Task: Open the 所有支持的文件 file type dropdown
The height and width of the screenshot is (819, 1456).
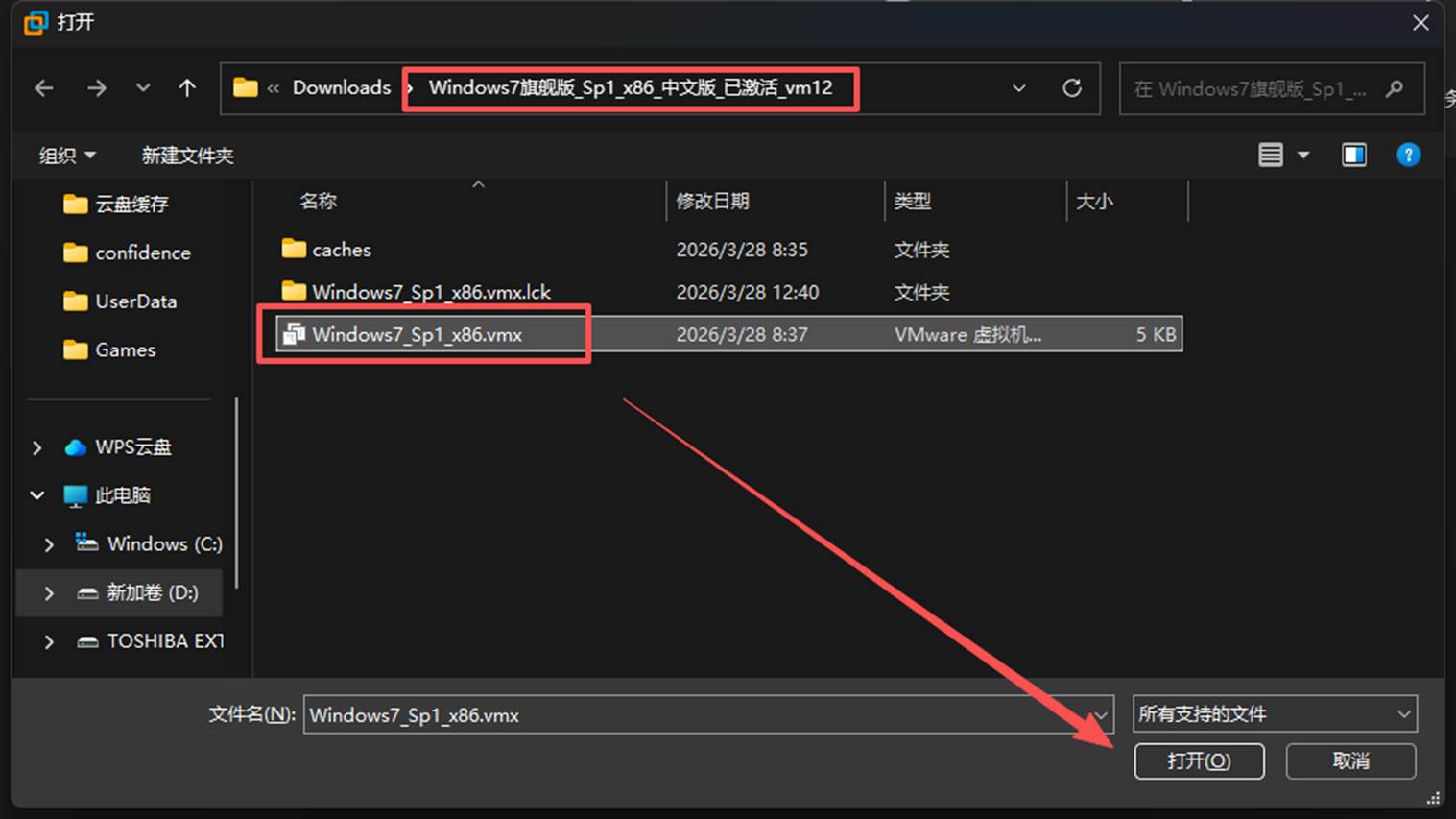Action: [x=1274, y=714]
